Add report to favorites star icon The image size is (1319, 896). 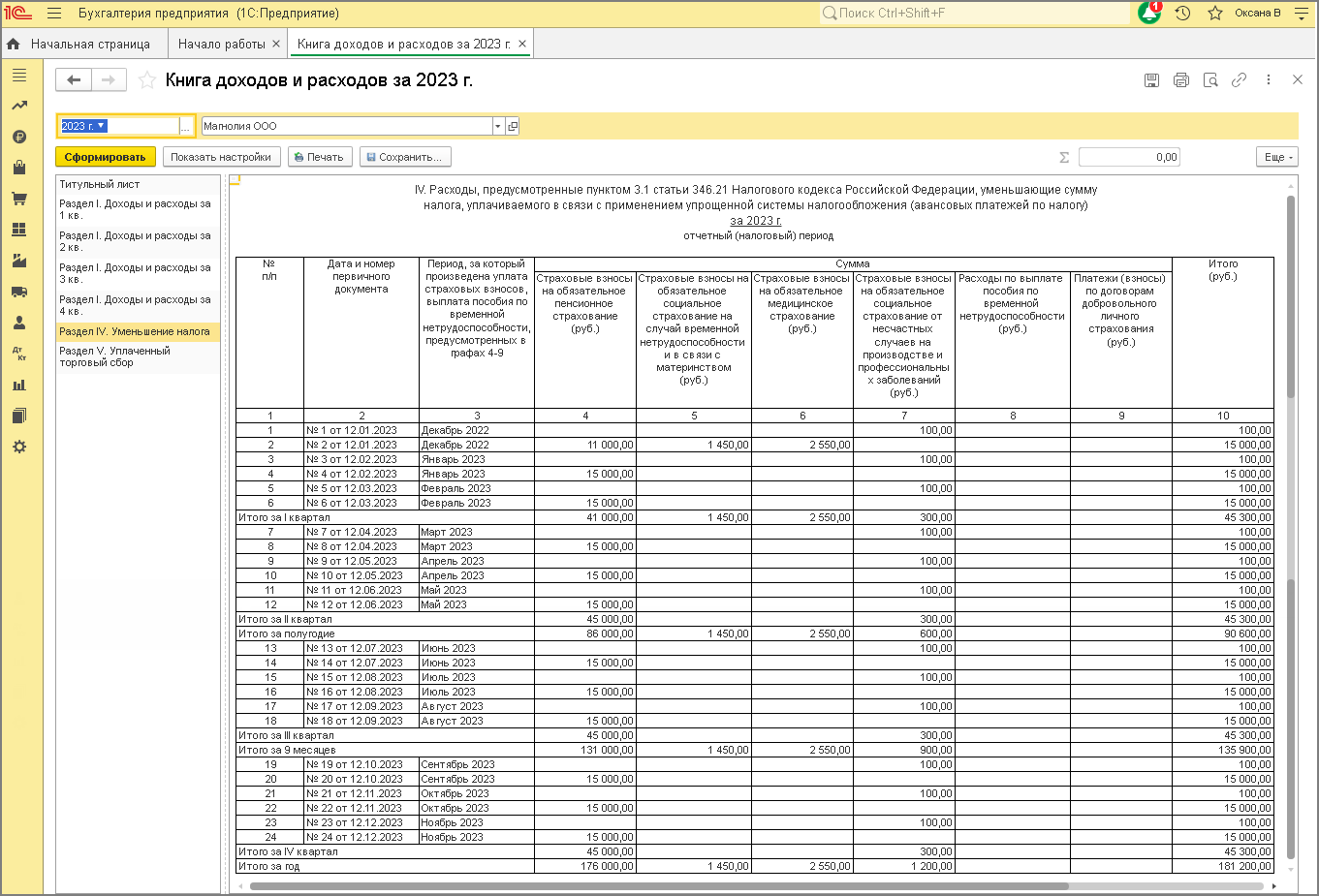point(147,80)
